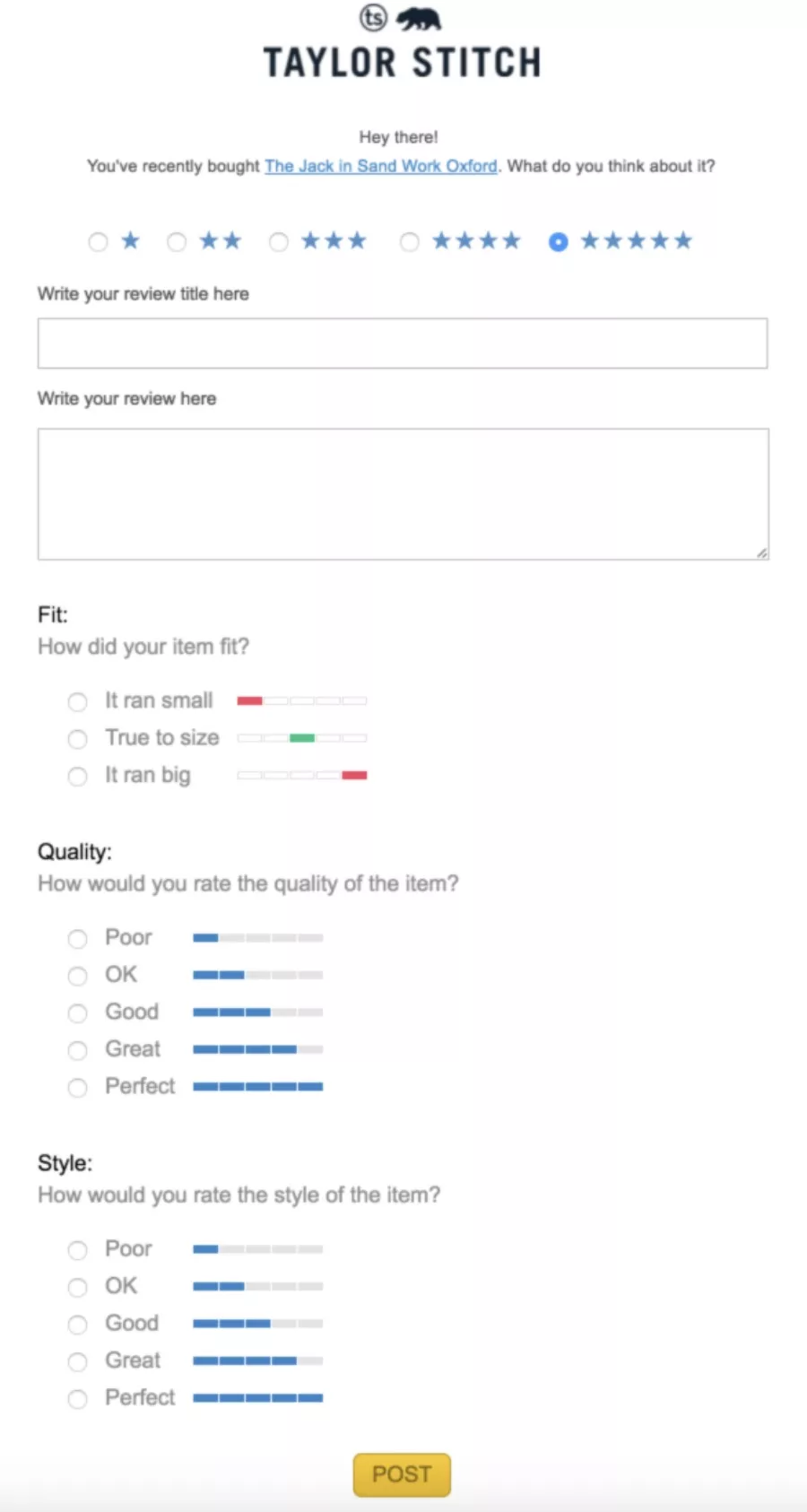Click the green "True to size" indicator segment
This screenshot has width=807, height=1512.
pos(302,736)
